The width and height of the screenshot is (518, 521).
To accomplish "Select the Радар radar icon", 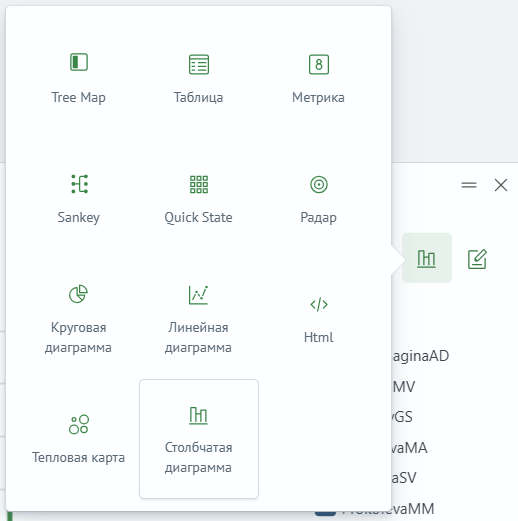I will [319, 184].
